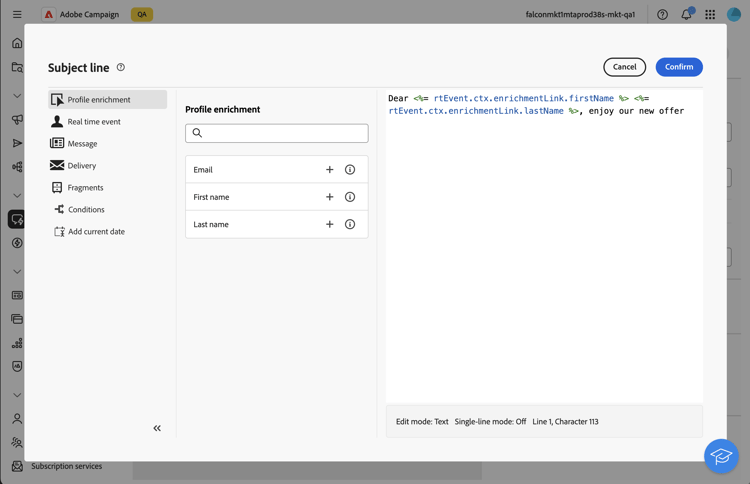Add Email field with plus icon
This screenshot has width=750, height=484.
(x=330, y=169)
